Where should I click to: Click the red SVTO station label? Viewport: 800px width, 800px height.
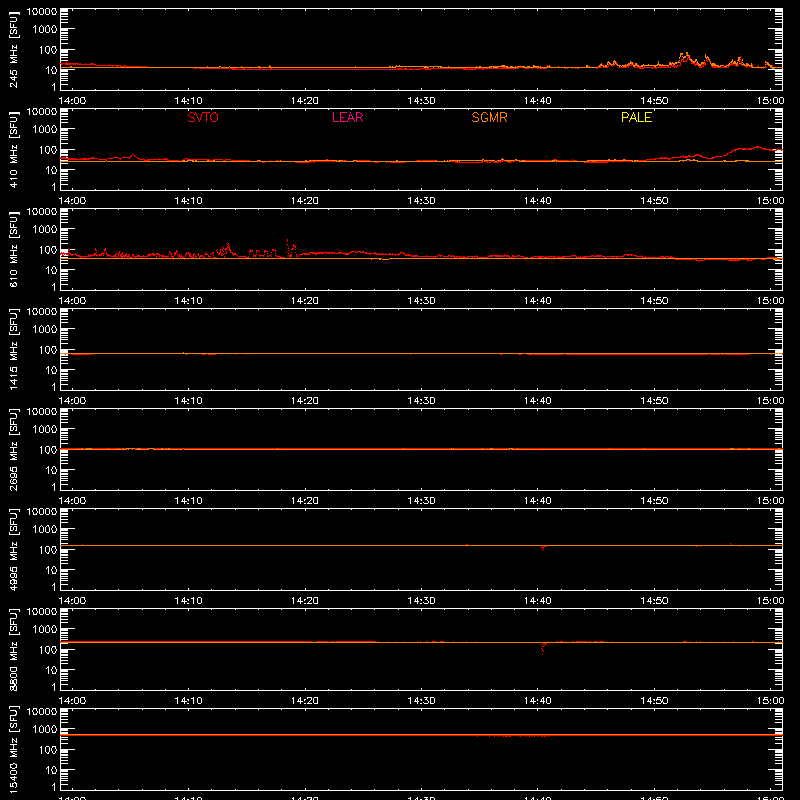(203, 117)
